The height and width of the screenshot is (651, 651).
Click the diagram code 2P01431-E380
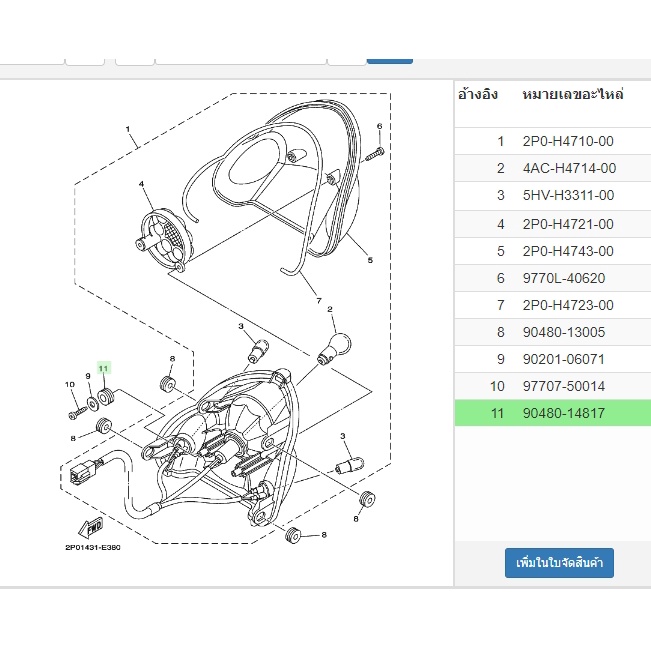point(93,548)
